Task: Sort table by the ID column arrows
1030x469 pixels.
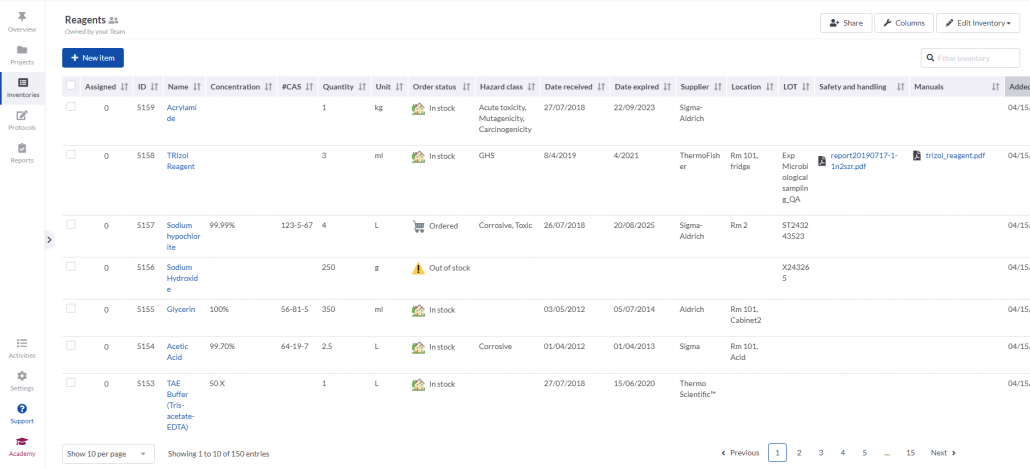Action: [x=155, y=87]
